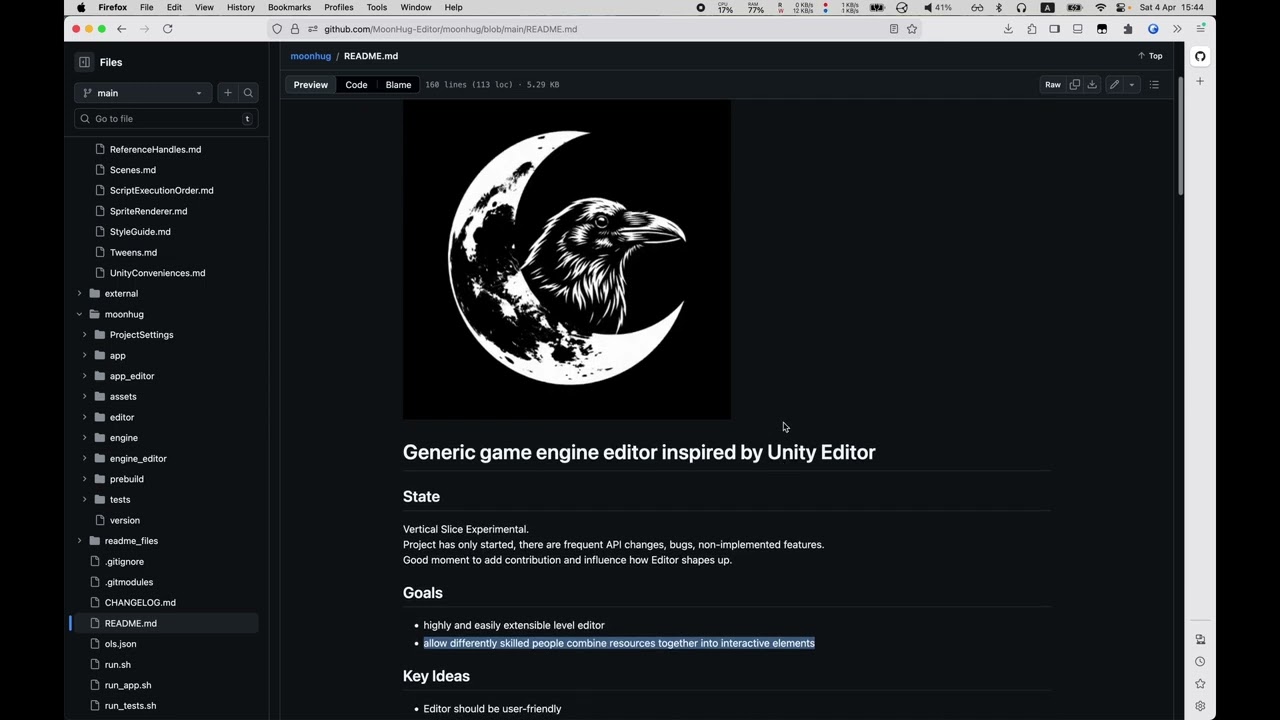This screenshot has width=1280, height=720.
Task: Search this repository with magnifier icon
Action: point(248,93)
